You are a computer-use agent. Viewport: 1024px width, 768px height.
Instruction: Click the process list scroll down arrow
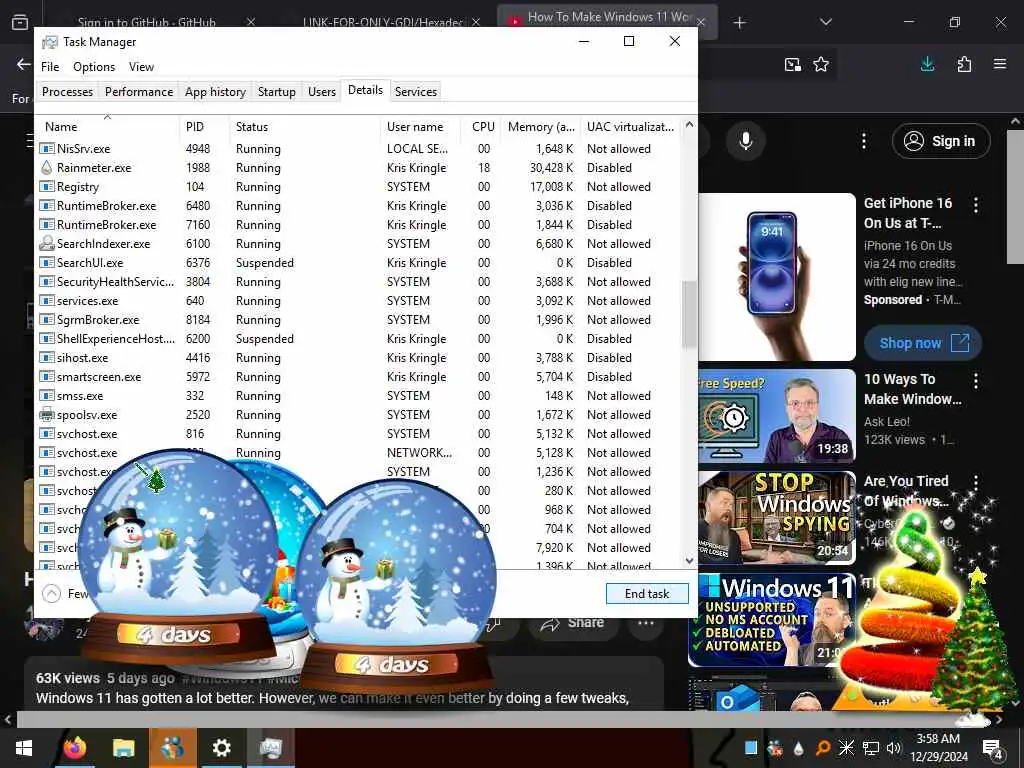(x=689, y=560)
